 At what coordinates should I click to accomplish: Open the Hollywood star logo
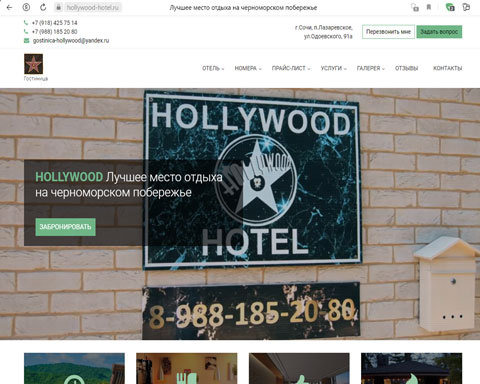click(x=33, y=64)
